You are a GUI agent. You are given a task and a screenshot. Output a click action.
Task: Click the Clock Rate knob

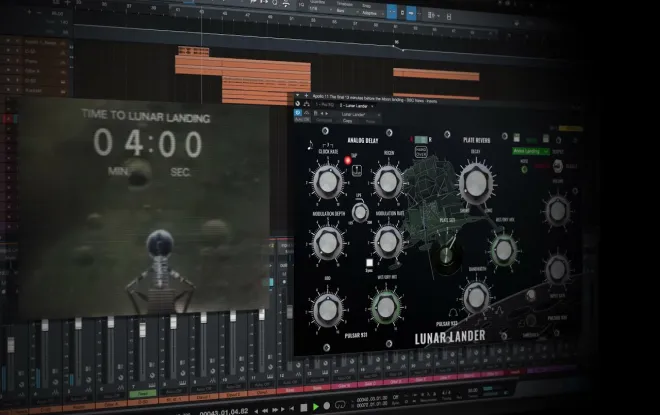[328, 182]
